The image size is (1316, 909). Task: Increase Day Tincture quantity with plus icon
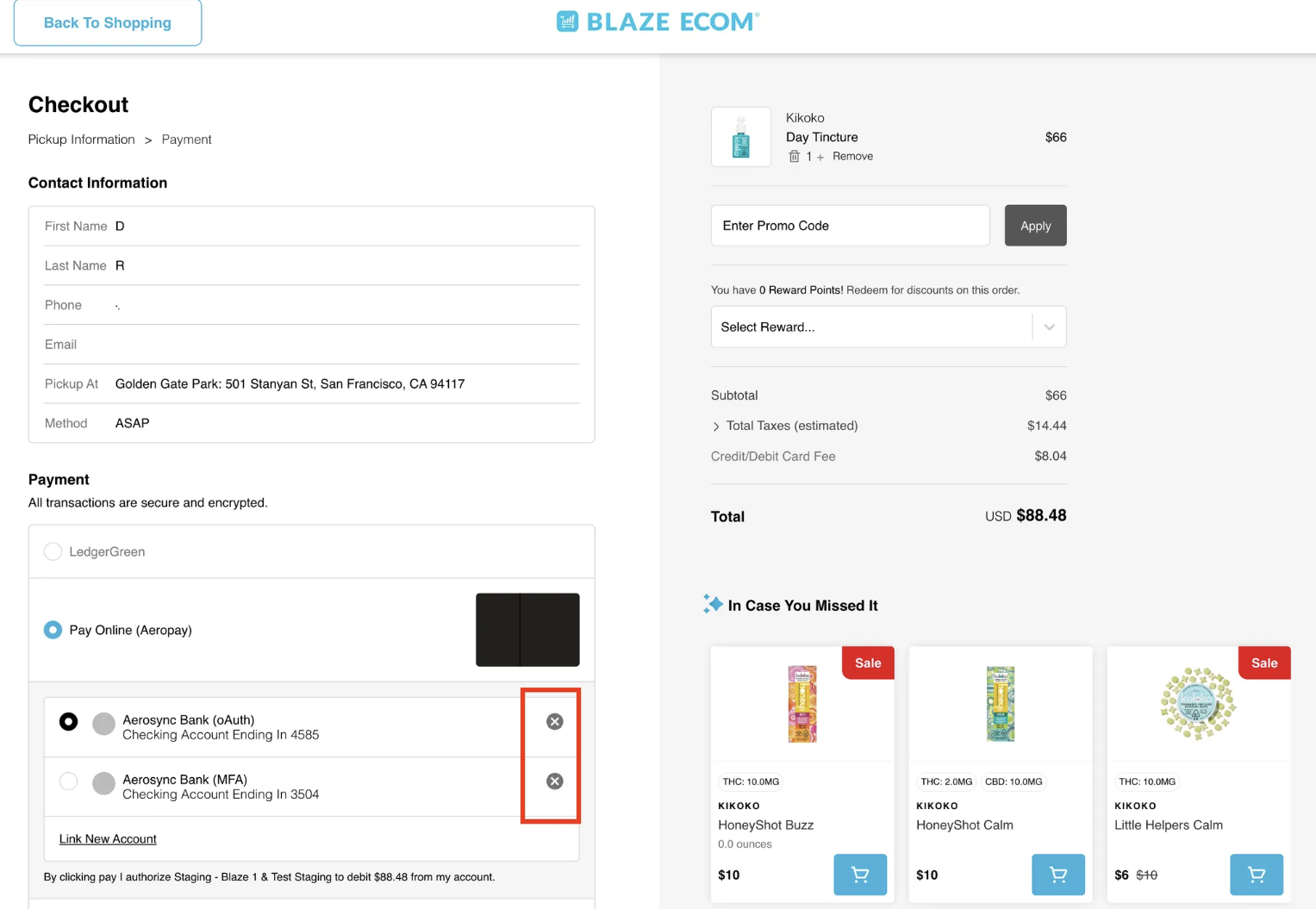tap(820, 157)
